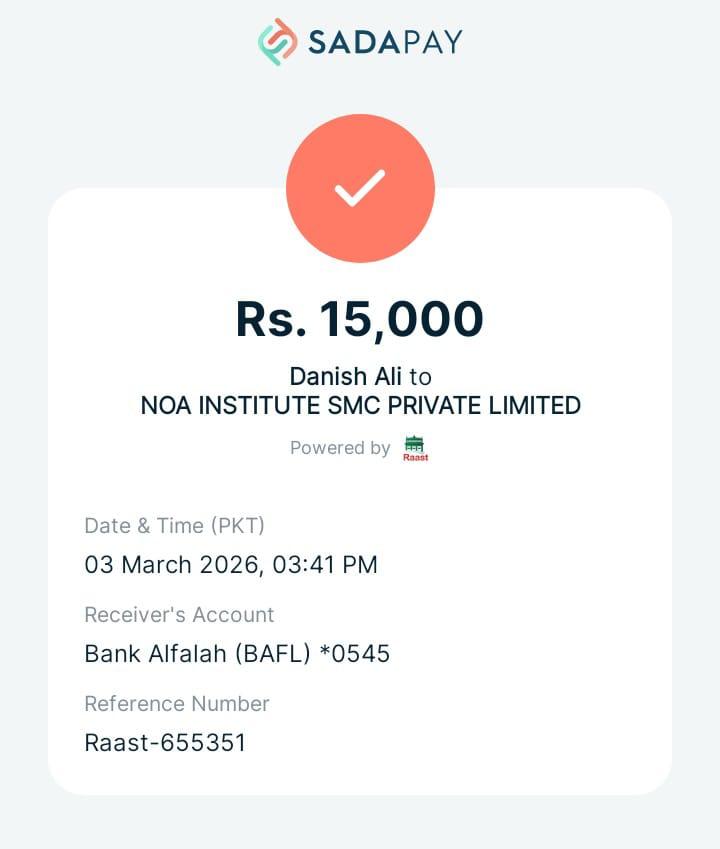Click the sender name Danish Ali
720x849 pixels.
(345, 376)
